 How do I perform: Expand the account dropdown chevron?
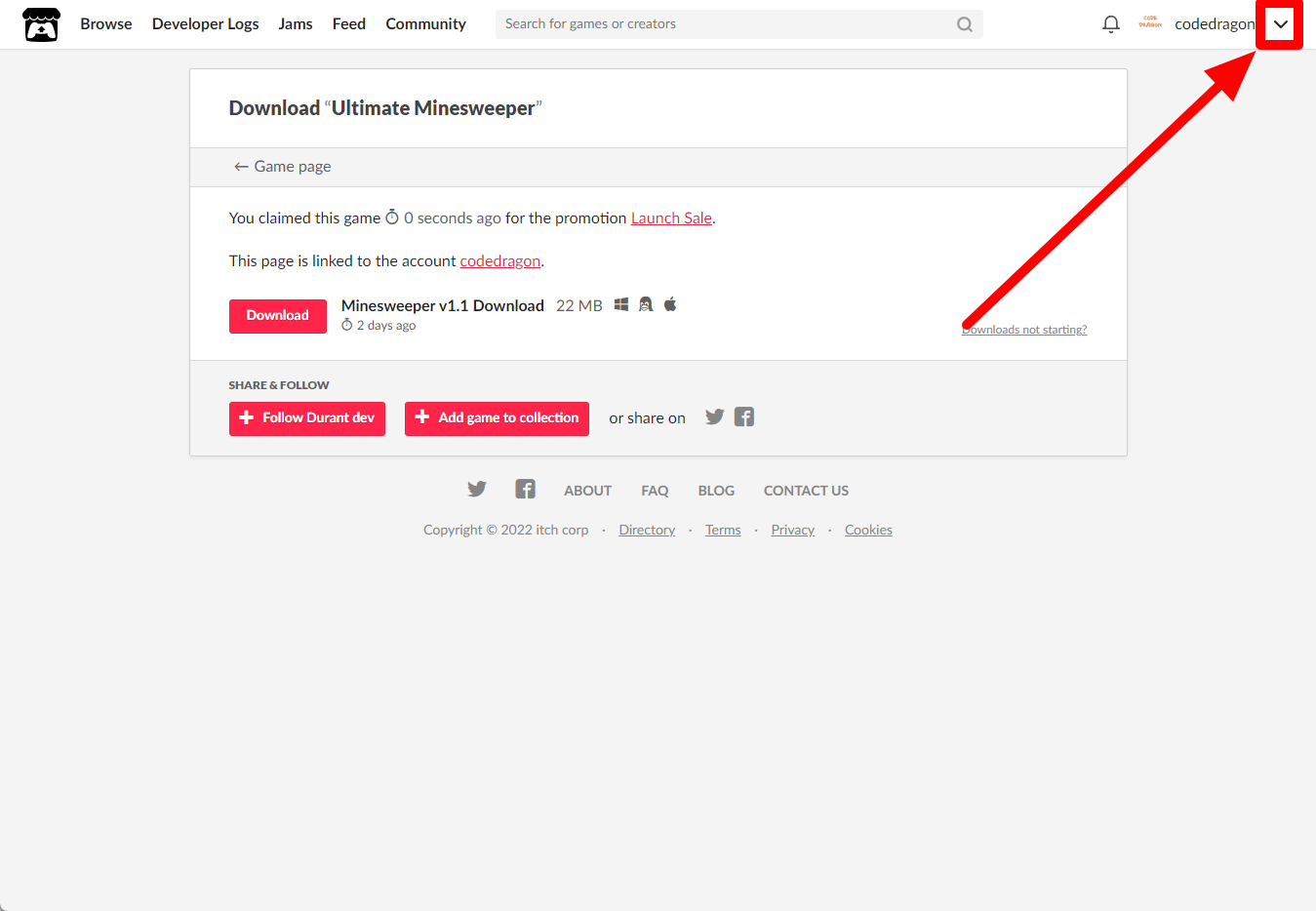1280,24
